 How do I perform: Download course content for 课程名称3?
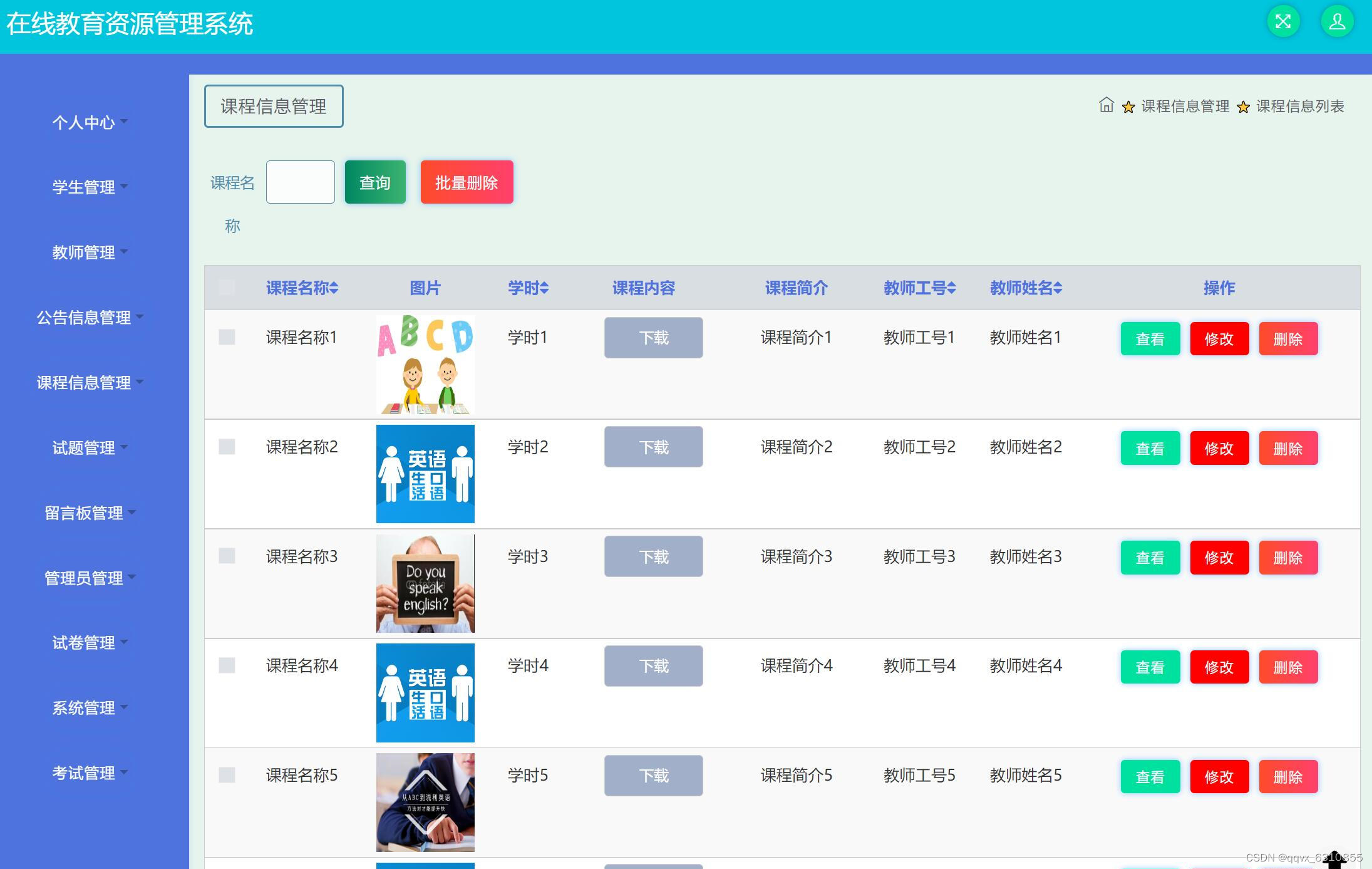point(653,556)
